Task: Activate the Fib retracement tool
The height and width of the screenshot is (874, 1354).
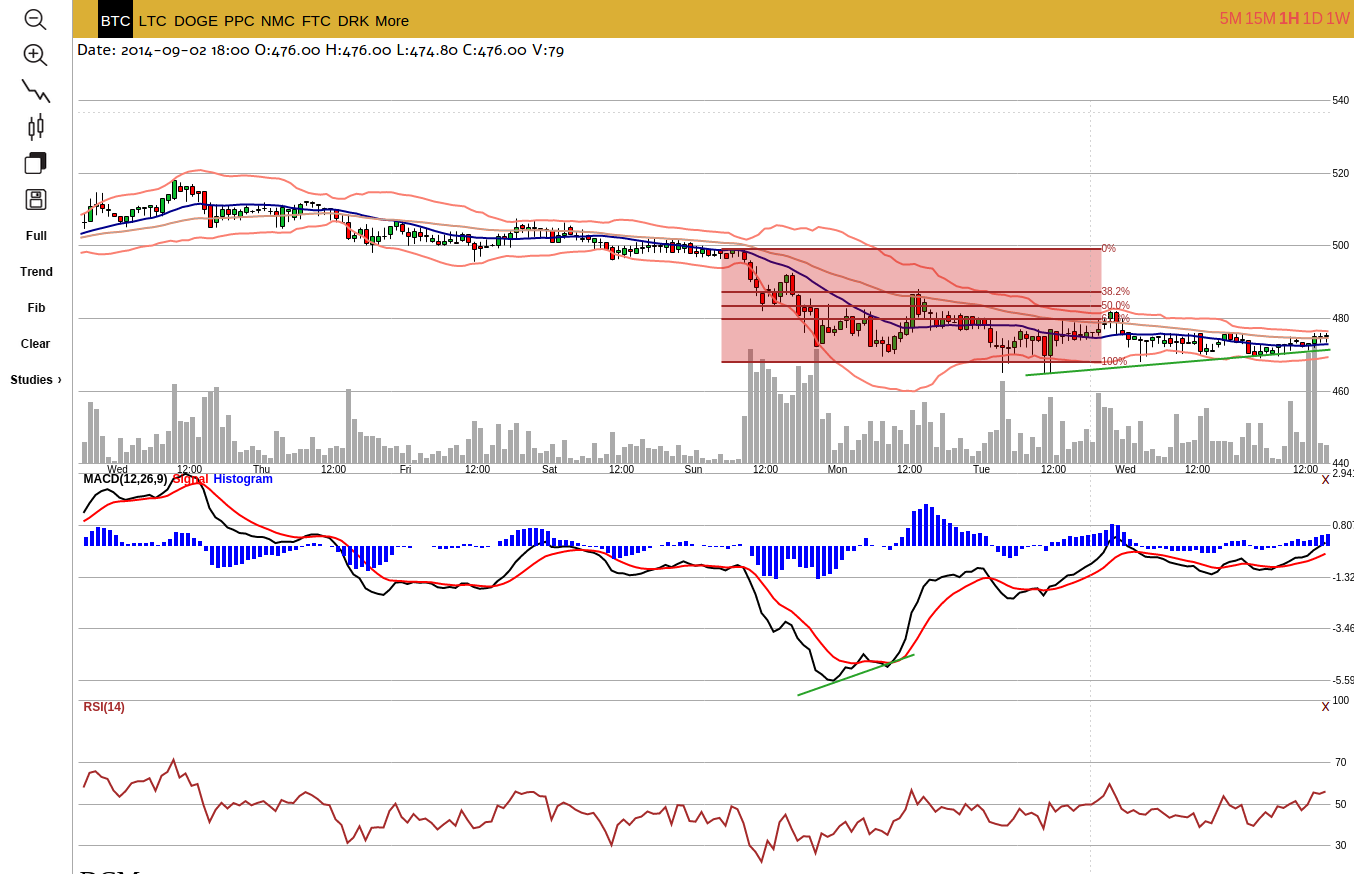Action: pyautogui.click(x=36, y=308)
